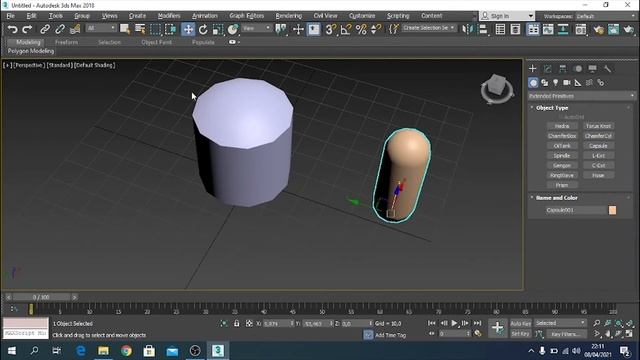The image size is (640, 360).
Task: Open Create Selection Set dropdown
Action: [x=429, y=28]
